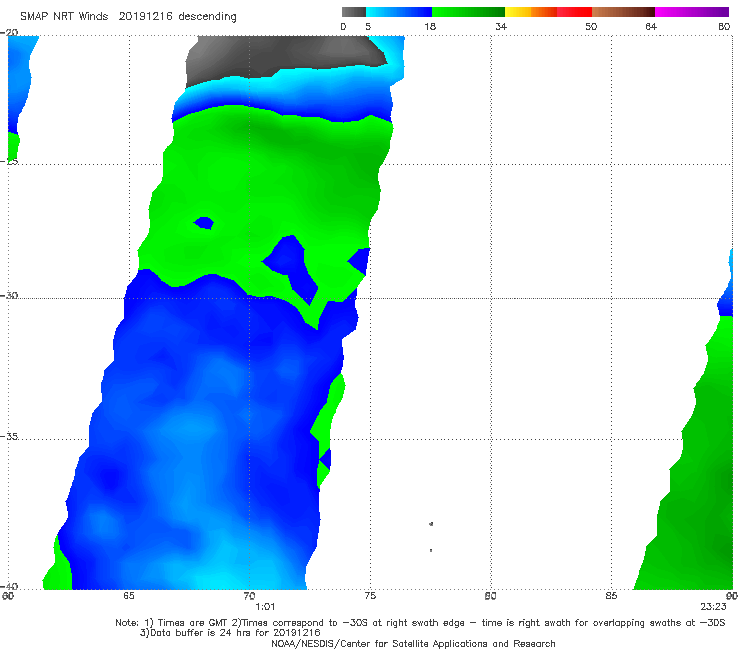The width and height of the screenshot is (740, 650).
Task: Click the '34' label under the color bar
Action: click(x=501, y=27)
